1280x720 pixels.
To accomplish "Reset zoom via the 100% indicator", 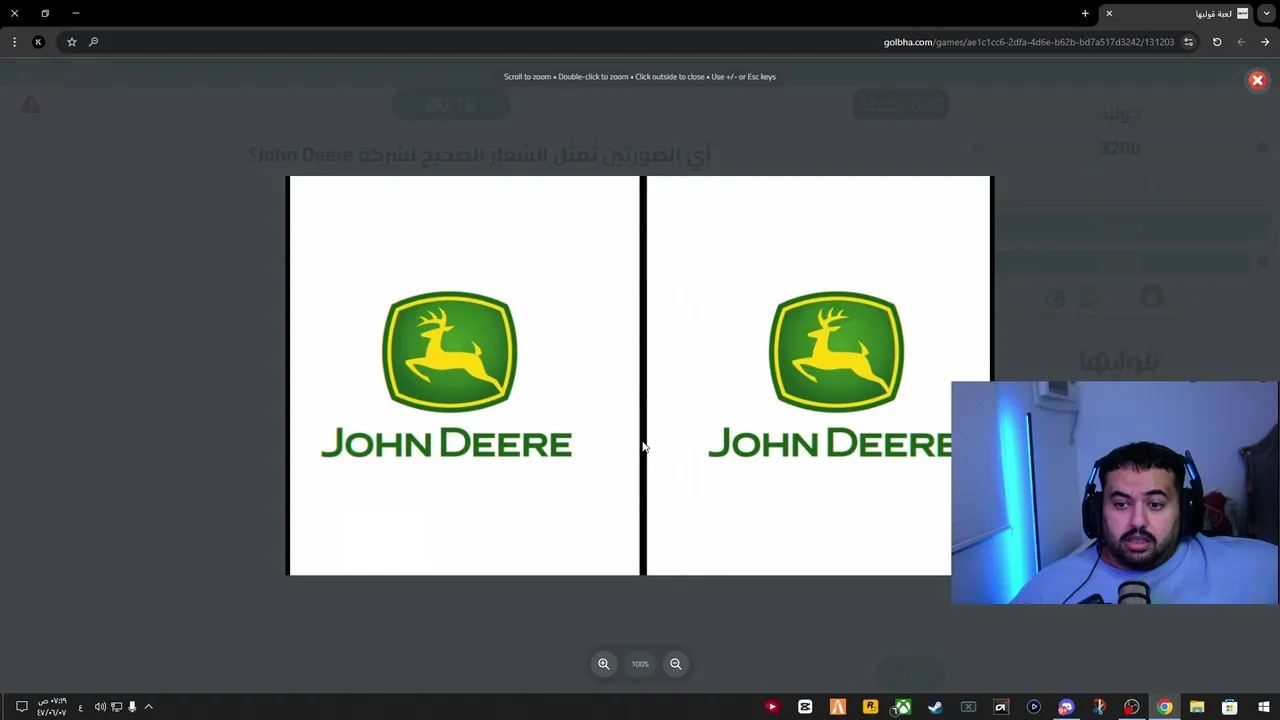I will 640,664.
